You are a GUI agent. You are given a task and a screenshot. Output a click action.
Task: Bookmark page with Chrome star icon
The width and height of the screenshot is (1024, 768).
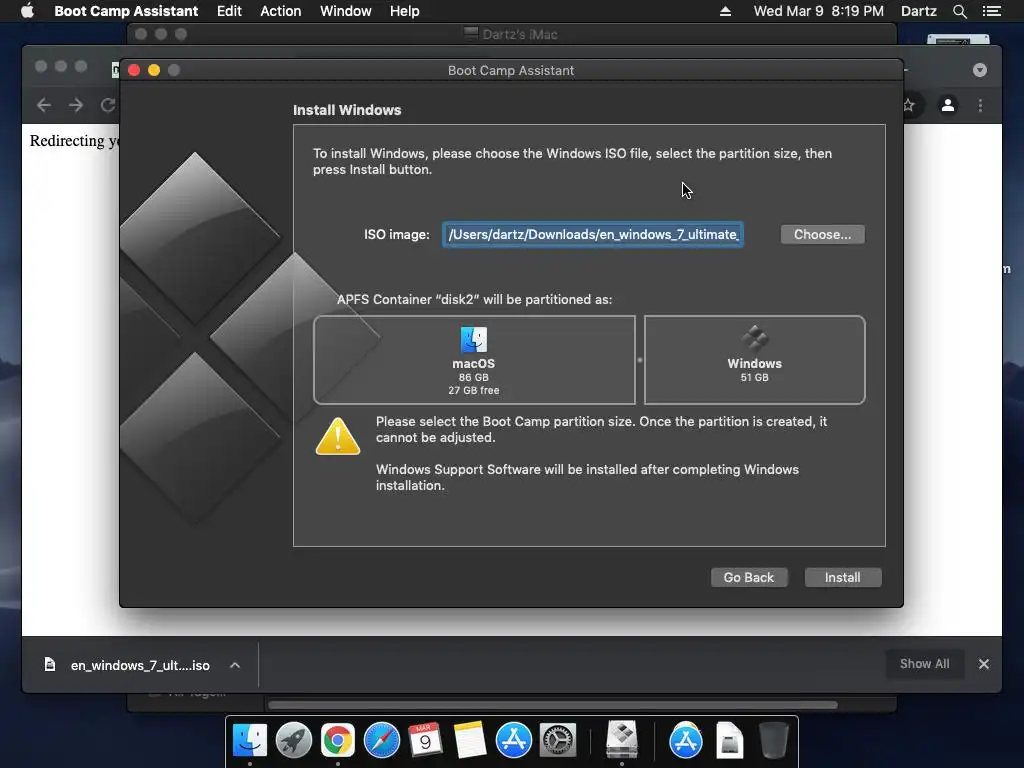pyautogui.click(x=908, y=105)
